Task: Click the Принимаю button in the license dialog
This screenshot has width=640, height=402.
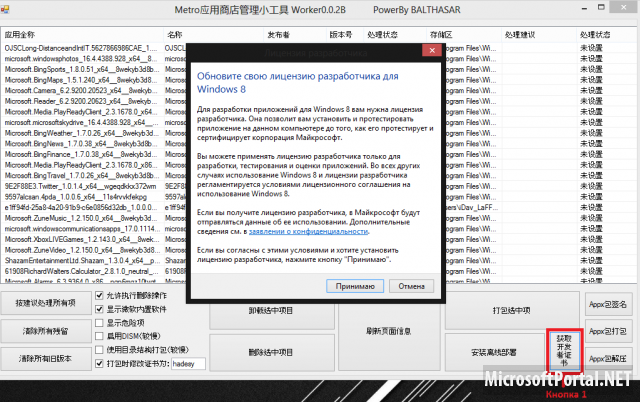Action: [x=355, y=286]
